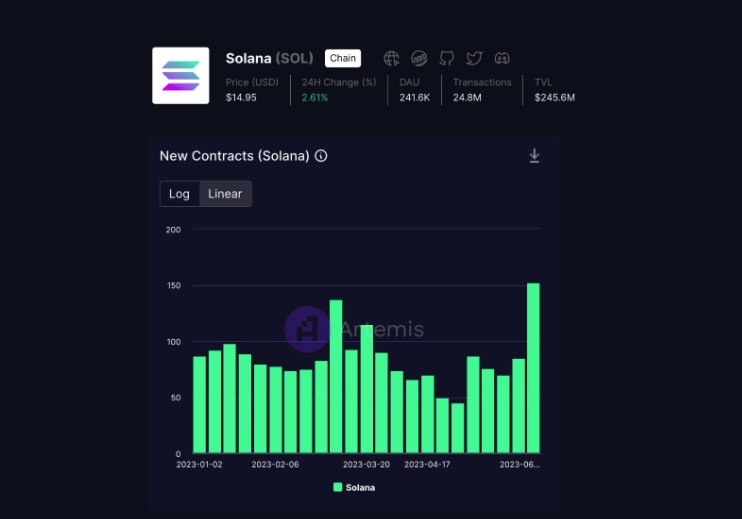
Task: Click the 241.6K DAU value
Action: point(415,97)
